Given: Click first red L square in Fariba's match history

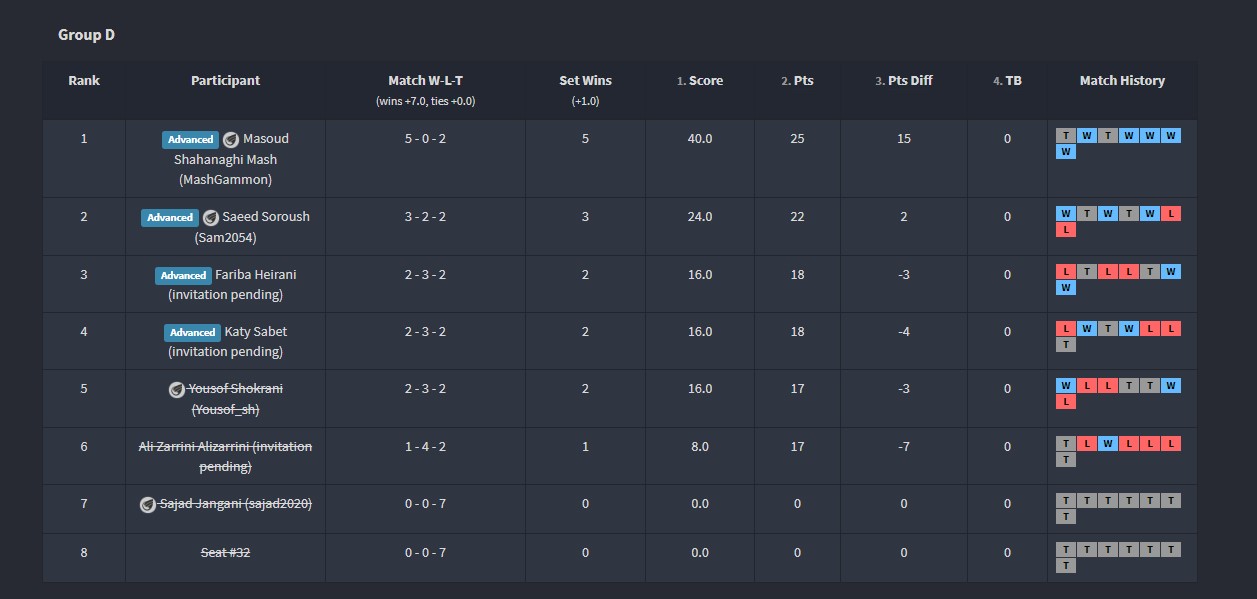Looking at the screenshot, I should click(x=1066, y=271).
